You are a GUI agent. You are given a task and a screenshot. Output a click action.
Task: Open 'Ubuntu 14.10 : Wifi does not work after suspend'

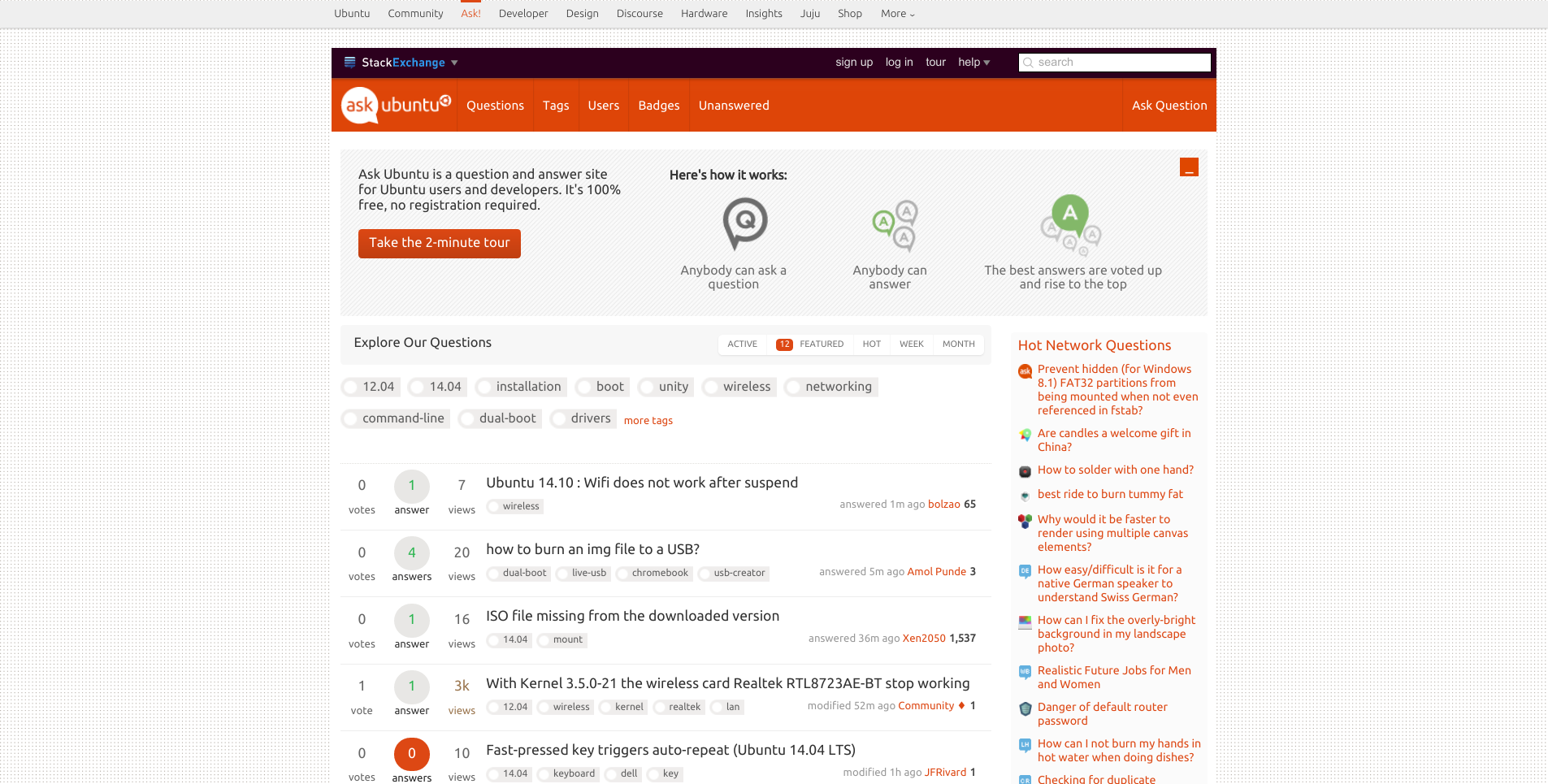[642, 483]
